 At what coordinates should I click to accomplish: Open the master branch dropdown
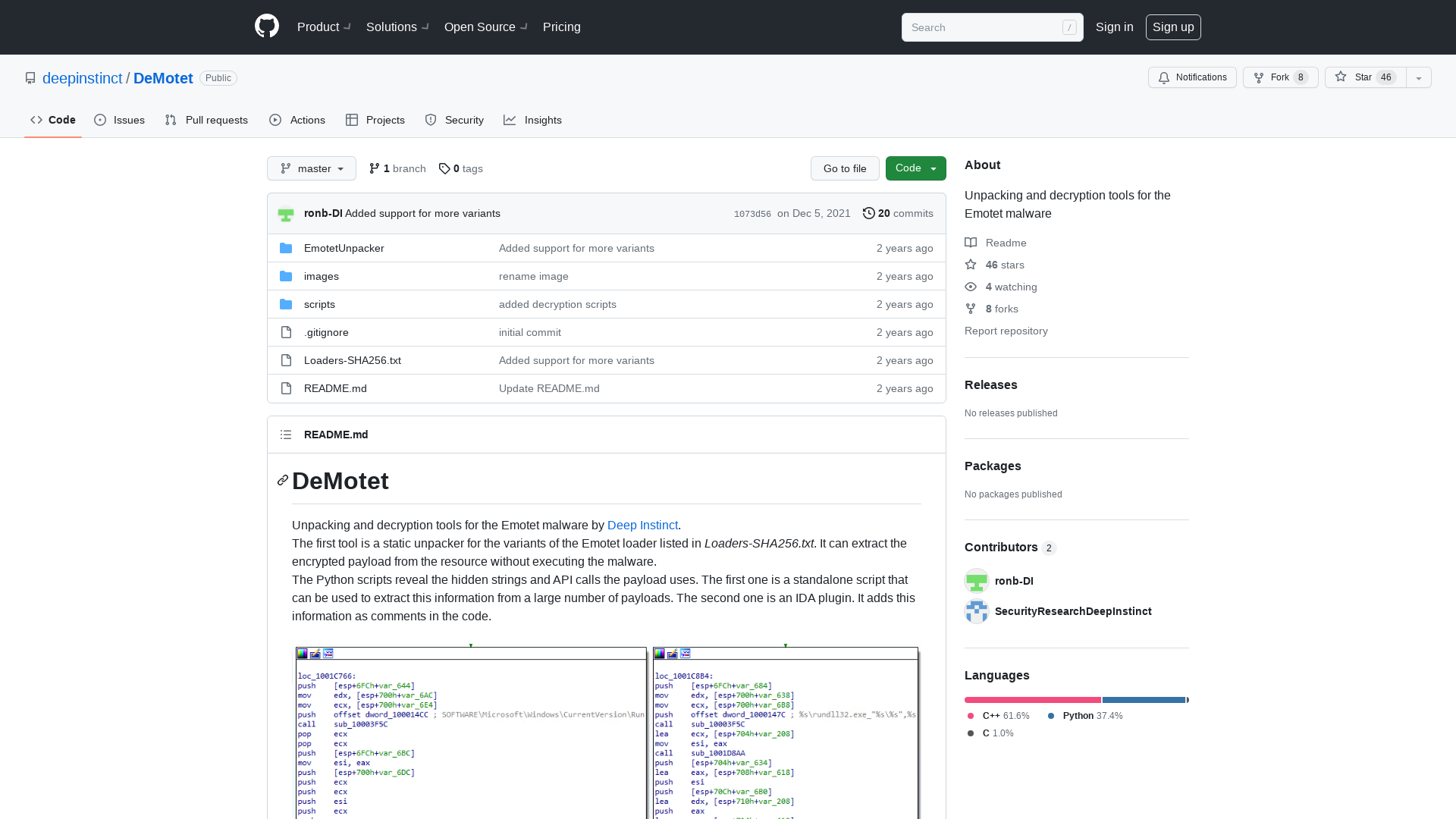(312, 168)
